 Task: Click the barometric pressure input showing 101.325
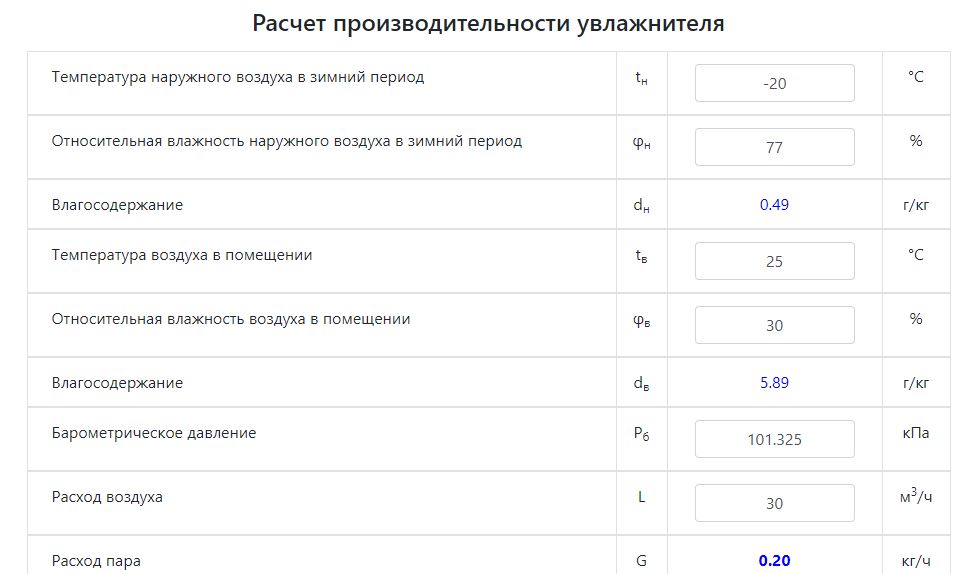(x=774, y=439)
